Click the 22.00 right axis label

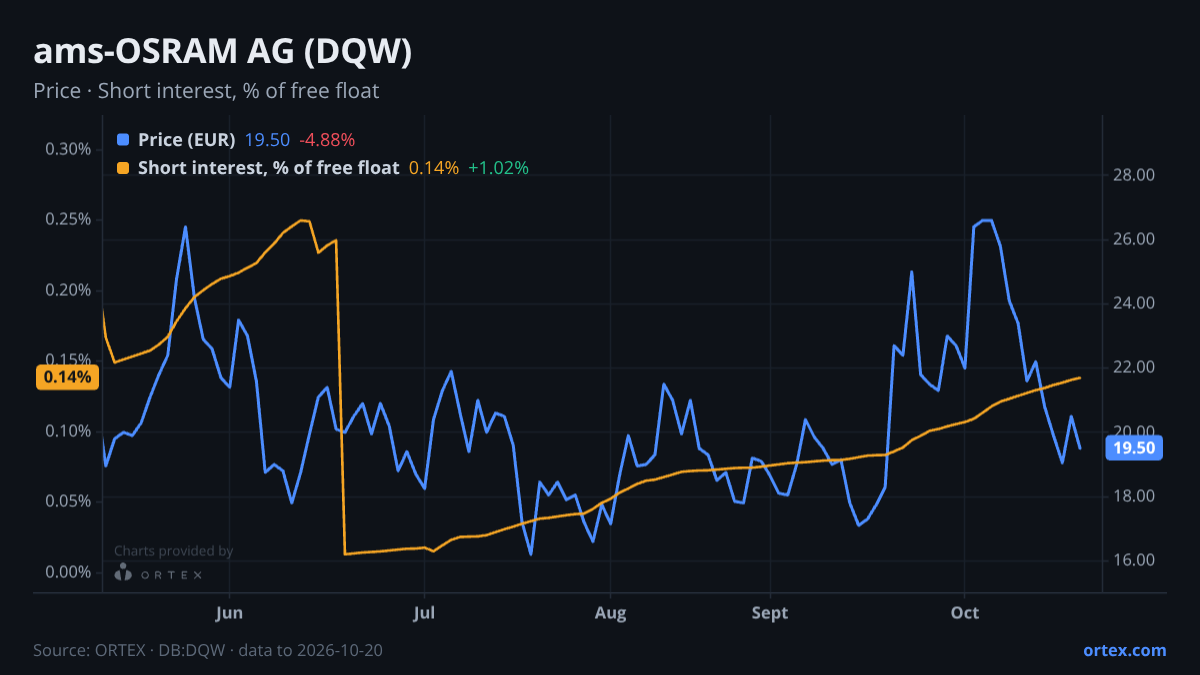coord(1134,367)
